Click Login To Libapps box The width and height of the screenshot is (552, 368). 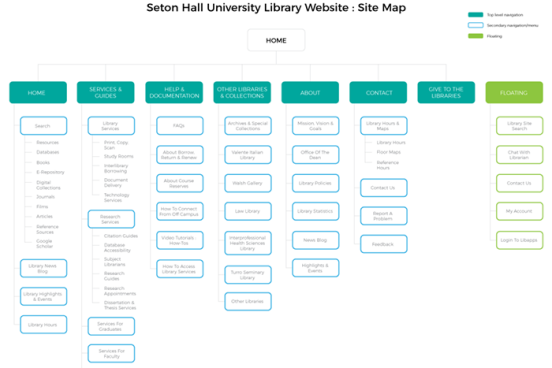click(520, 240)
